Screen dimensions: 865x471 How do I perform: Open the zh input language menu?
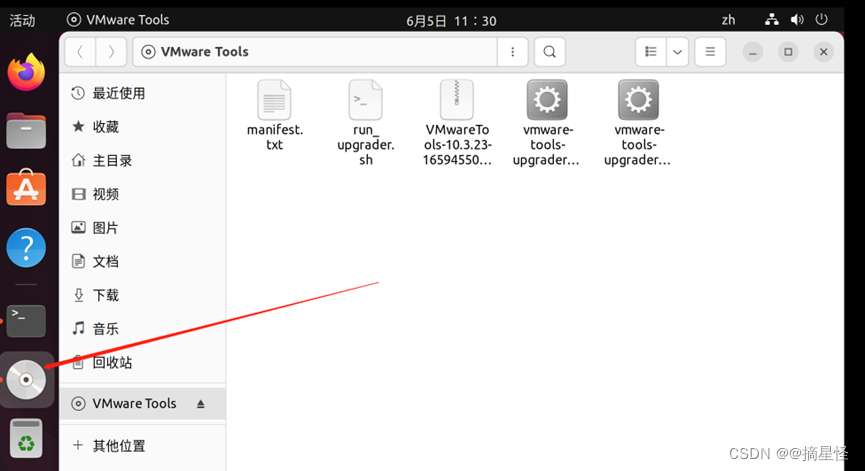tap(728, 20)
